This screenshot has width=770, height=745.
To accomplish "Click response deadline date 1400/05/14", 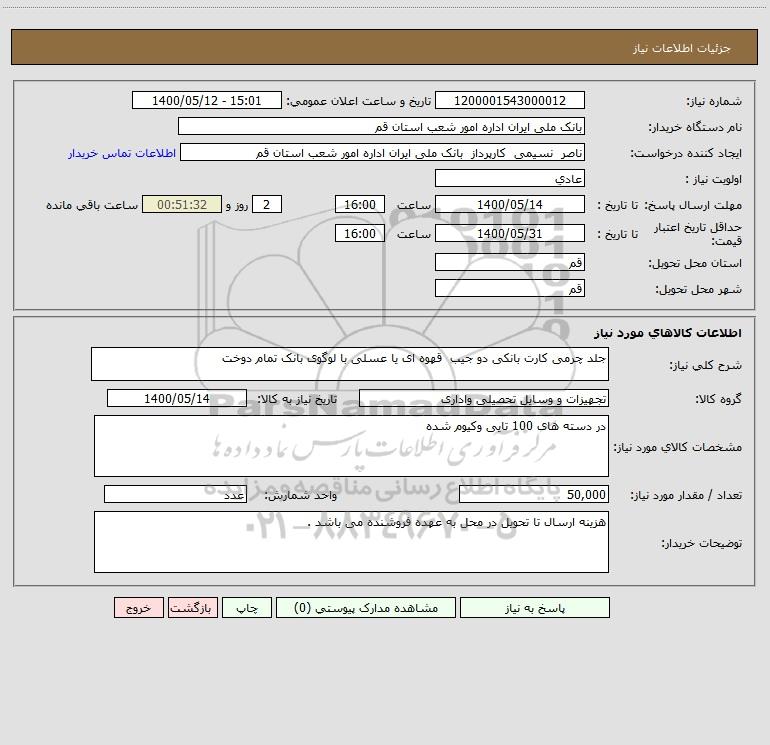I will [x=510, y=204].
